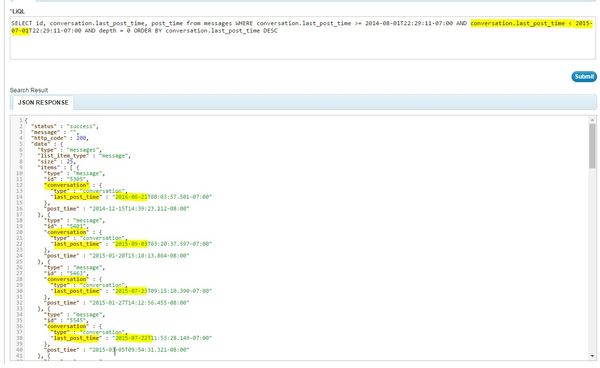Viewport: 600px width, 368px height.
Task: Click the highlighted "conversation" key on line 36
Action: [x=67, y=326]
